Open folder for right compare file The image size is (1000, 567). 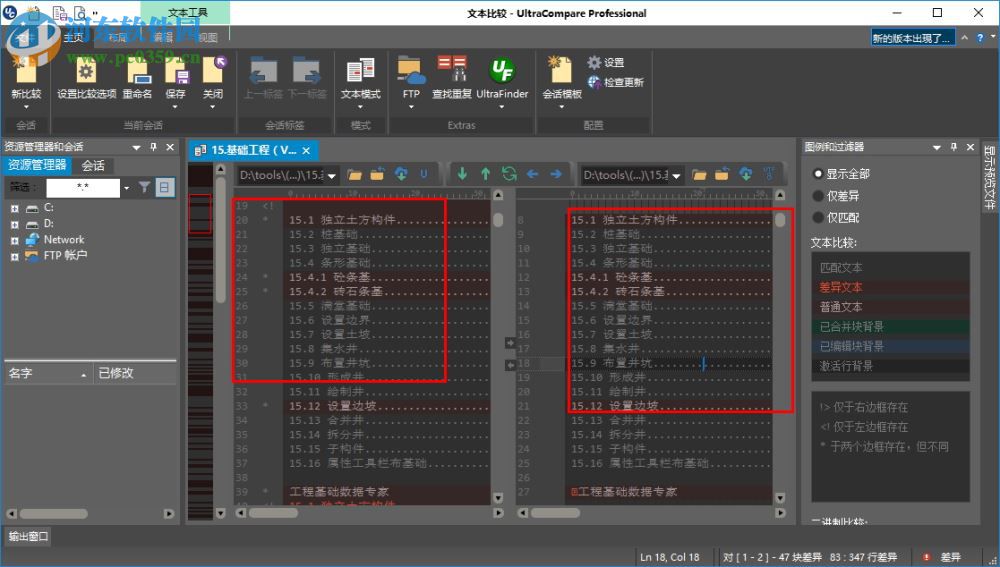[700, 174]
